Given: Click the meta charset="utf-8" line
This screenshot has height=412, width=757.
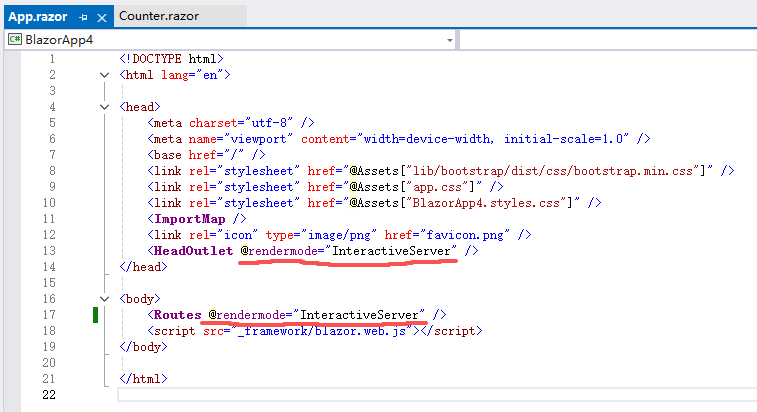Looking at the screenshot, I should tap(231, 123).
